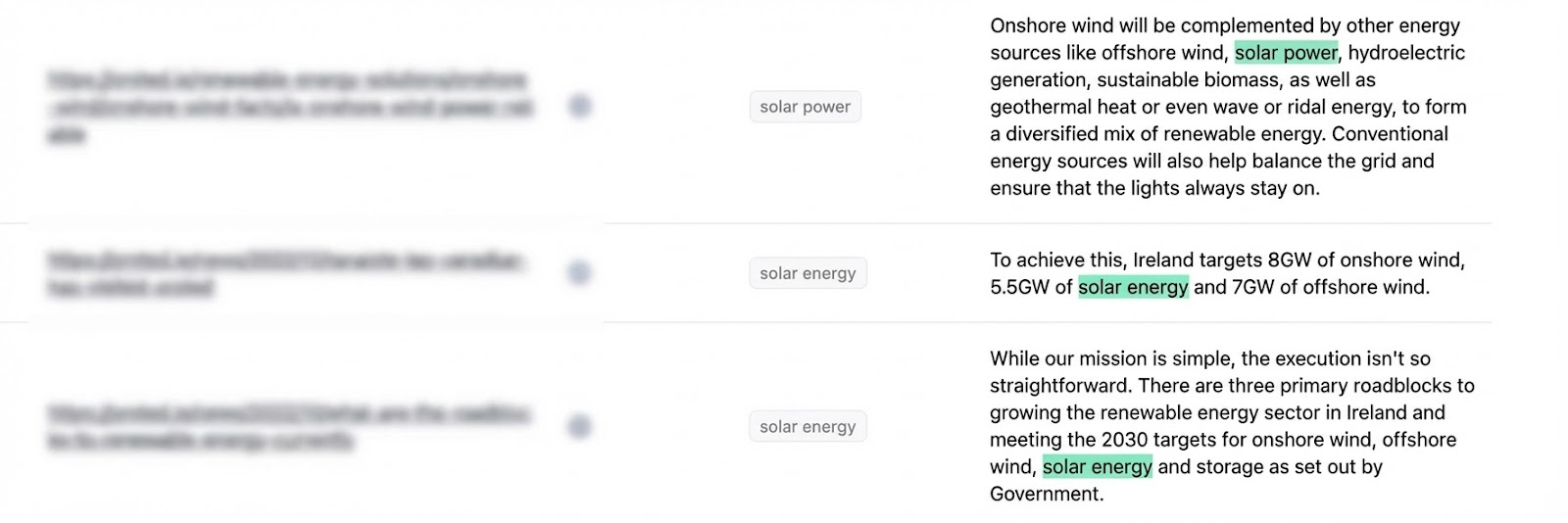Open the first blurred page URL link
Viewport: 1568px width, 523px height.
(289, 107)
